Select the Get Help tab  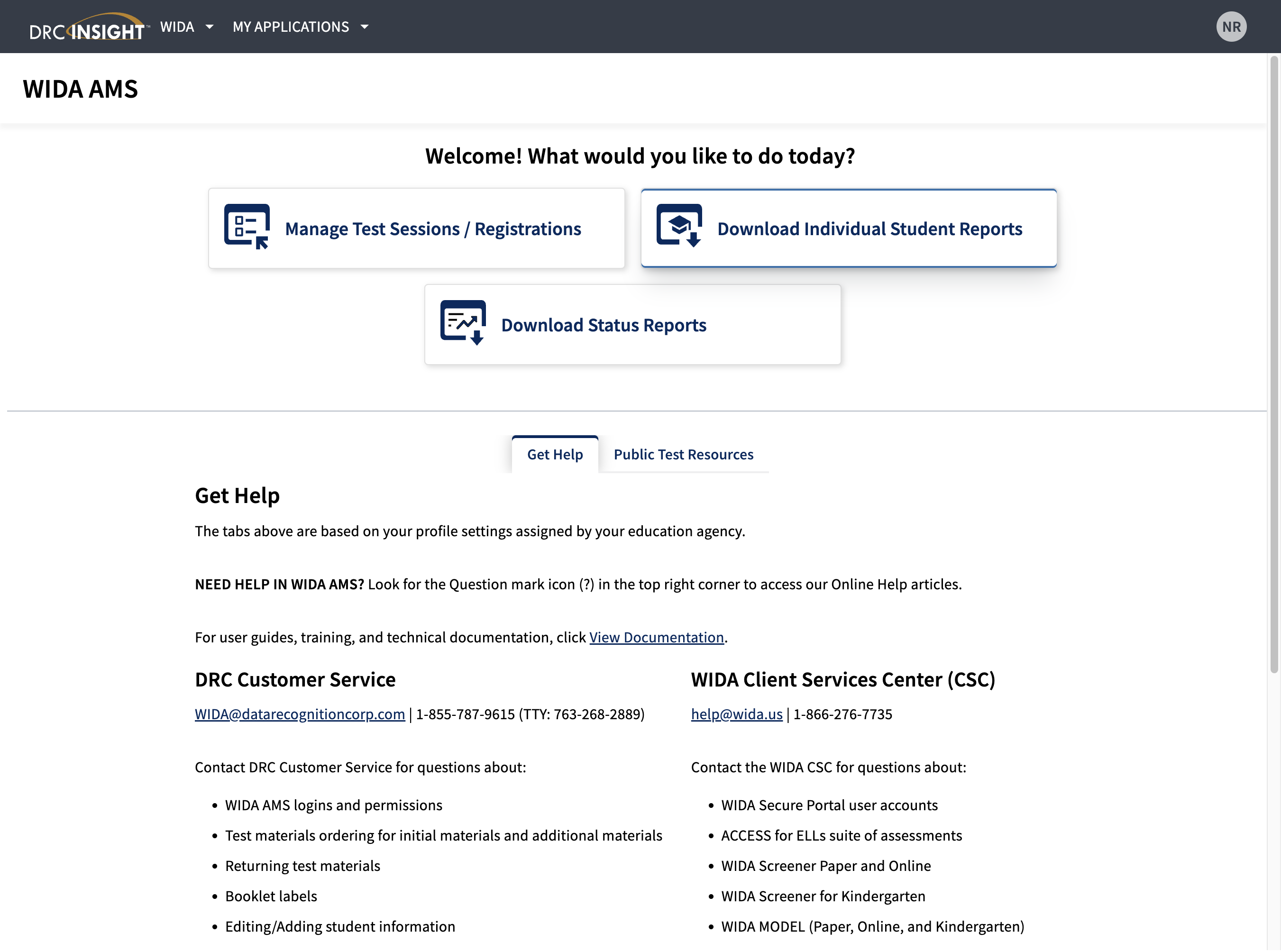(555, 454)
